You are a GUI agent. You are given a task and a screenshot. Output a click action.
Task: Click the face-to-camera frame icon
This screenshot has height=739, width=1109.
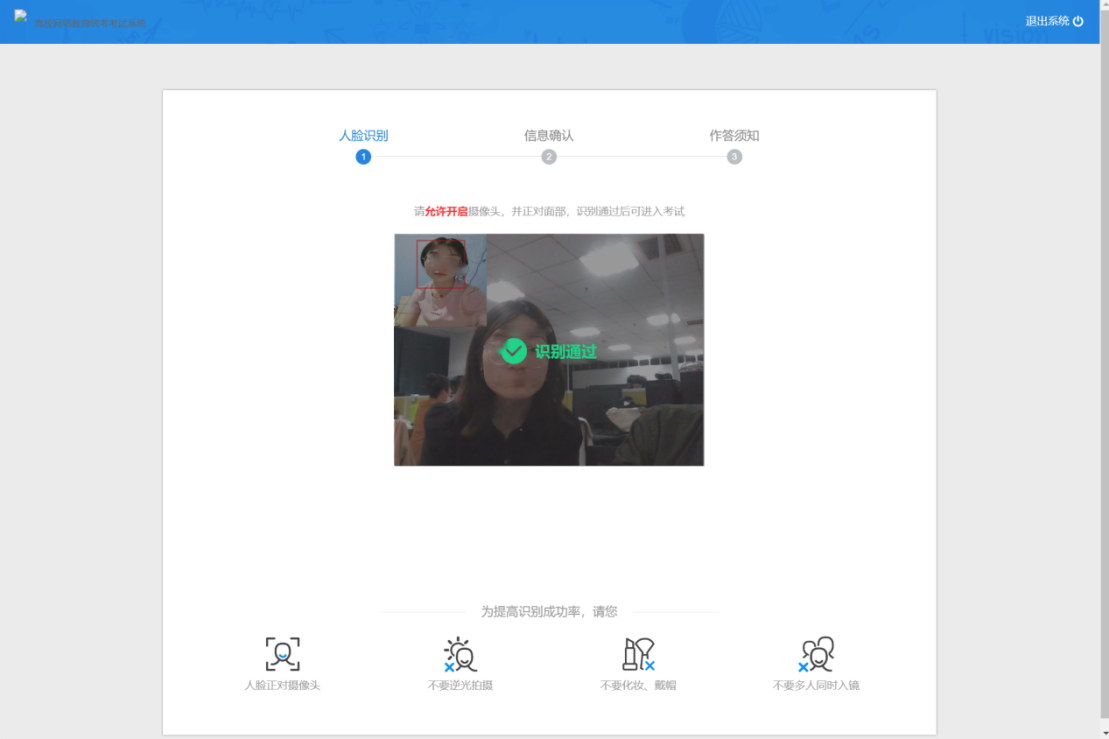point(283,654)
